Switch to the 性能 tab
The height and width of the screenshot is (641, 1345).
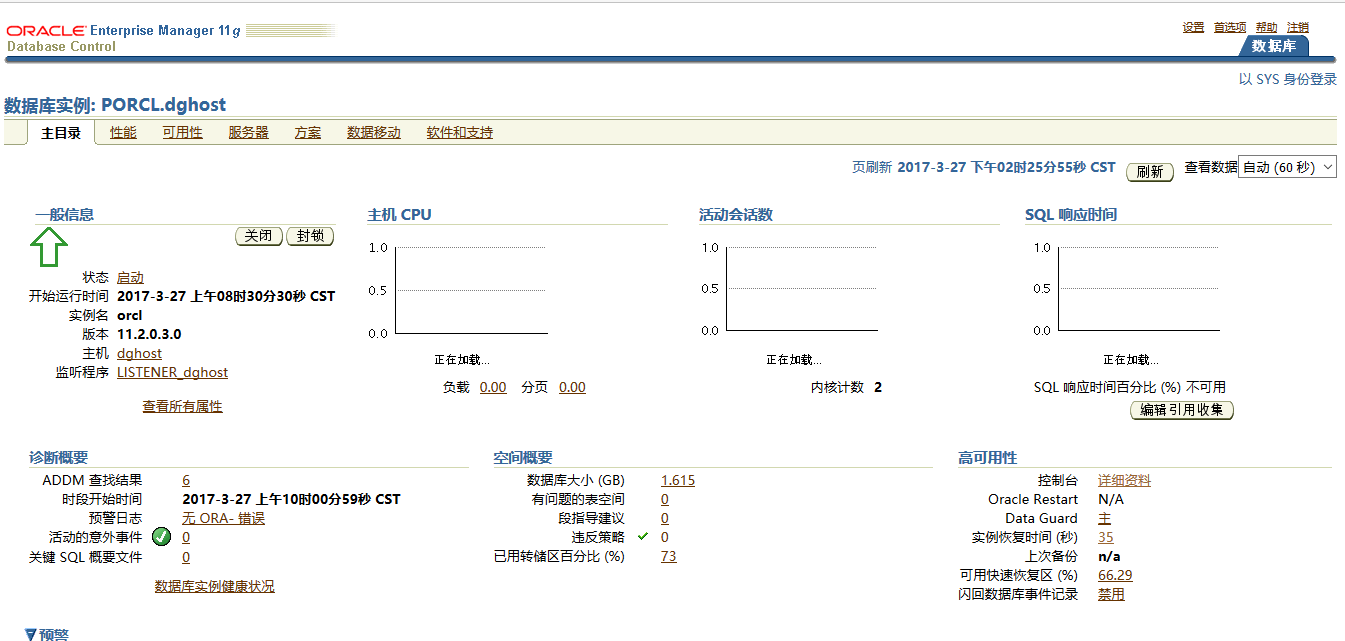[x=123, y=132]
